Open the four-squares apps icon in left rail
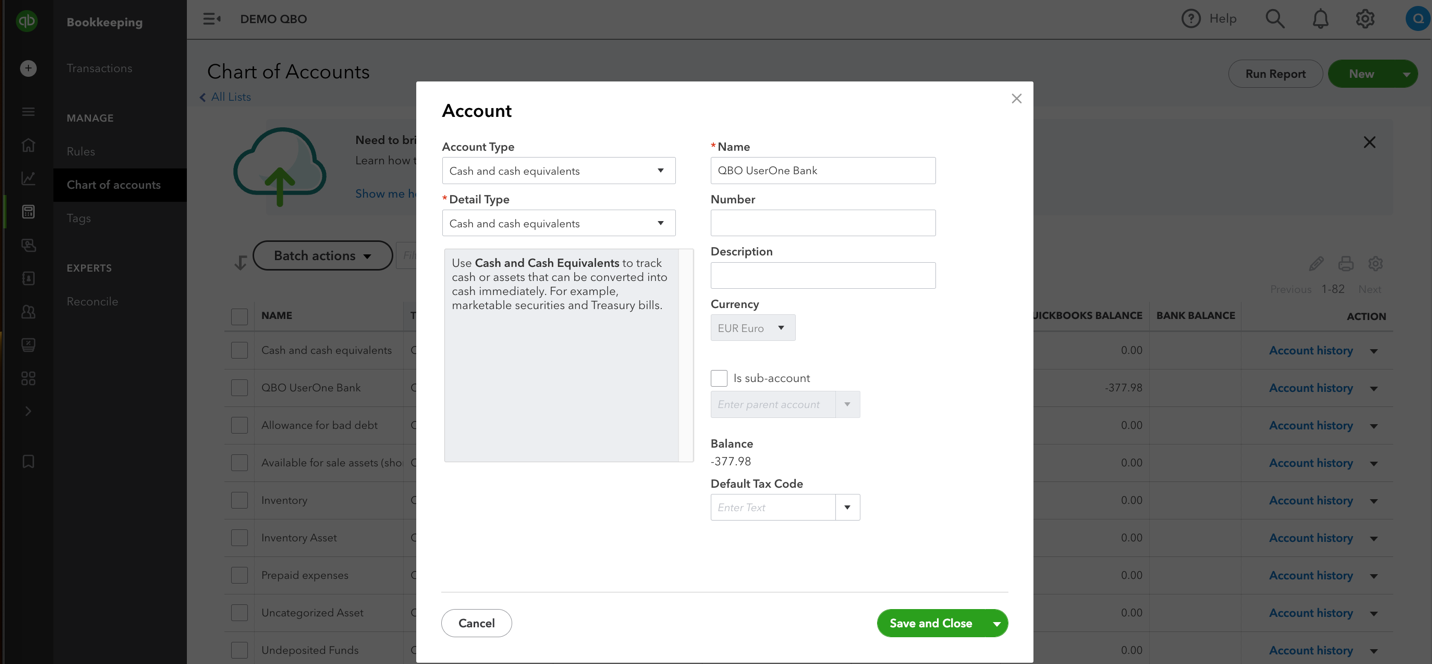1432x664 pixels. pos(28,378)
